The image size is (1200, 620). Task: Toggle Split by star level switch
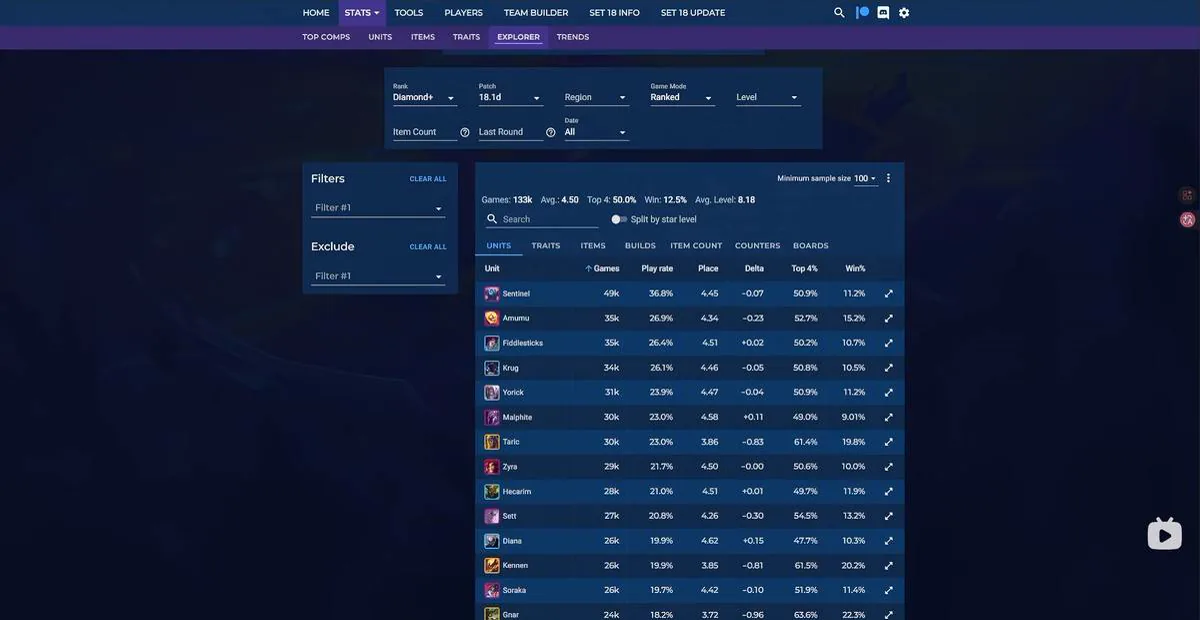point(619,219)
